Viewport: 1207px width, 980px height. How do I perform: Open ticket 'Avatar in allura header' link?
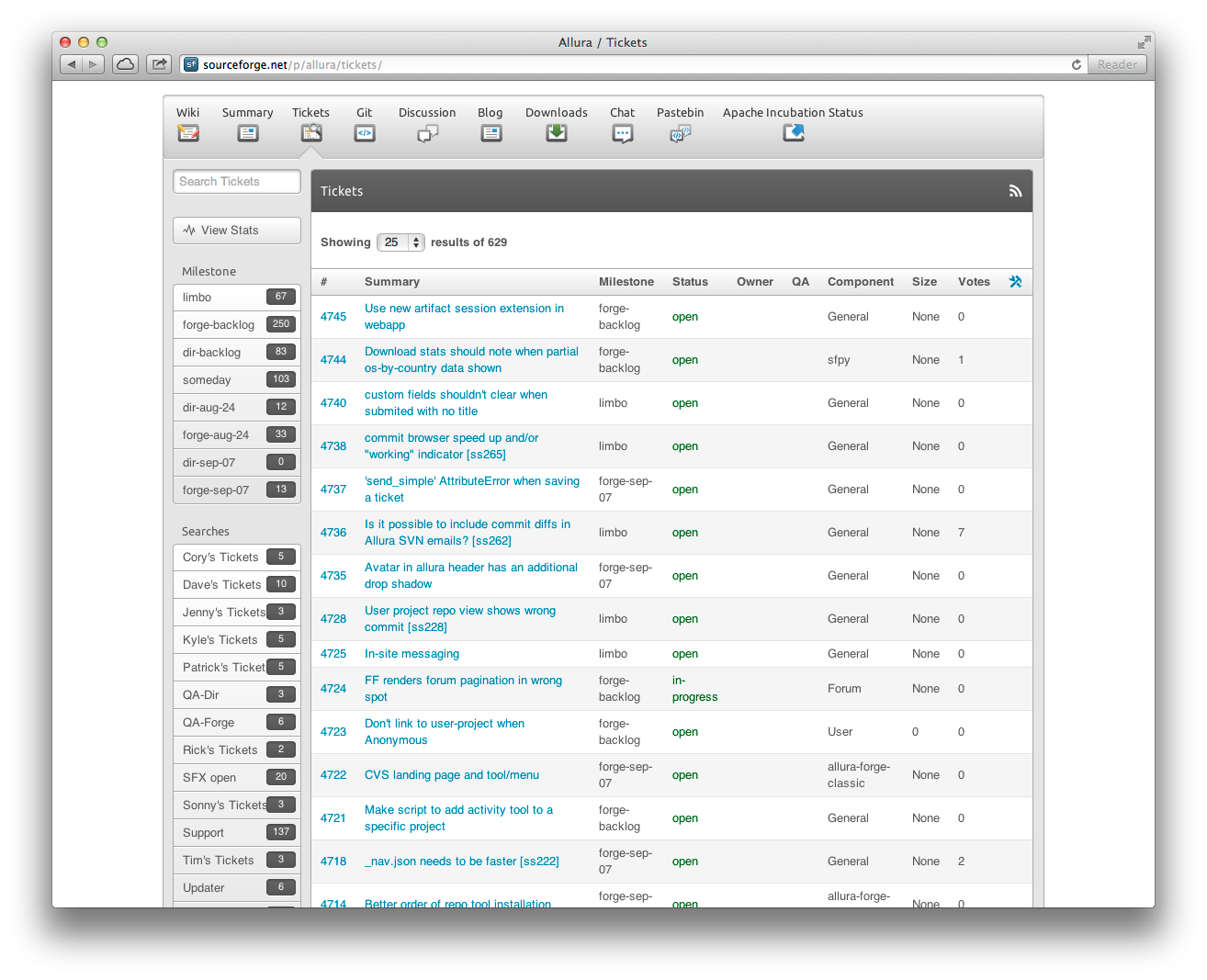coord(471,576)
